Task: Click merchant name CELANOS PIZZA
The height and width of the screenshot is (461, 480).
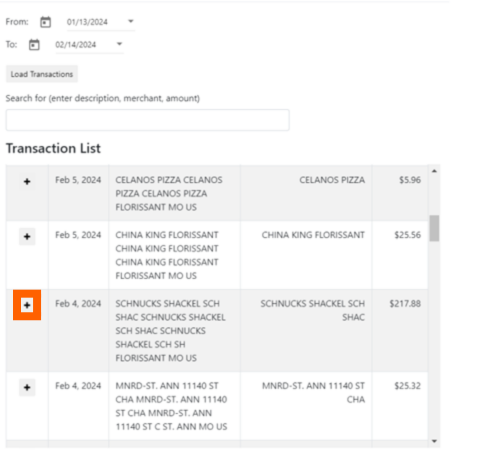Action: click(x=332, y=180)
